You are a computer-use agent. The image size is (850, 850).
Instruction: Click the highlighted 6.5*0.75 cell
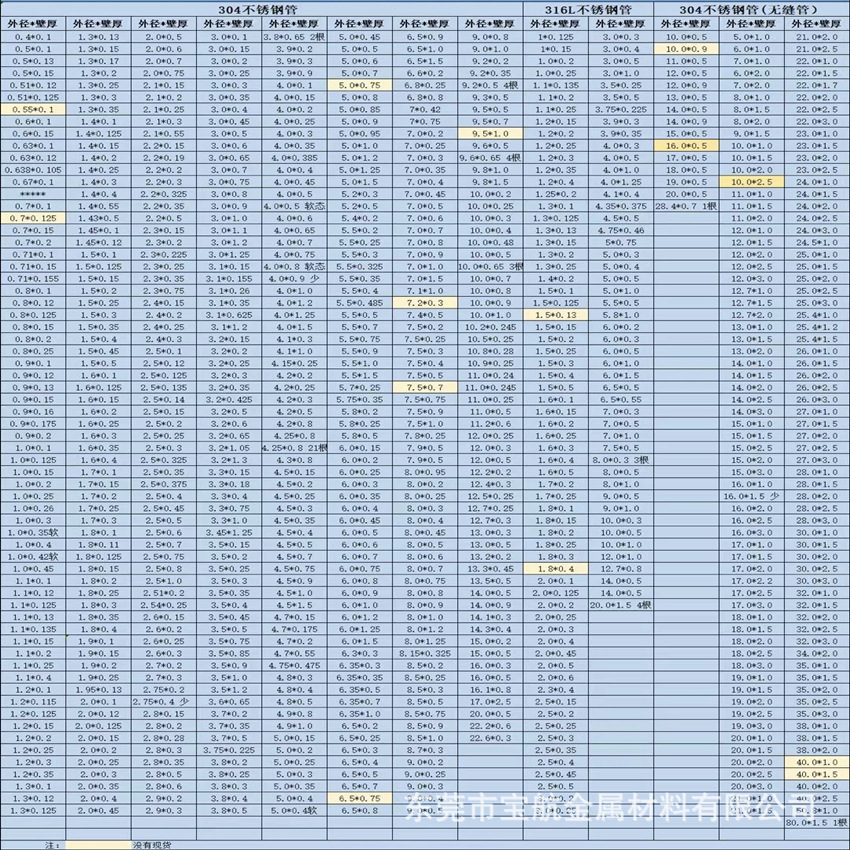360,798
